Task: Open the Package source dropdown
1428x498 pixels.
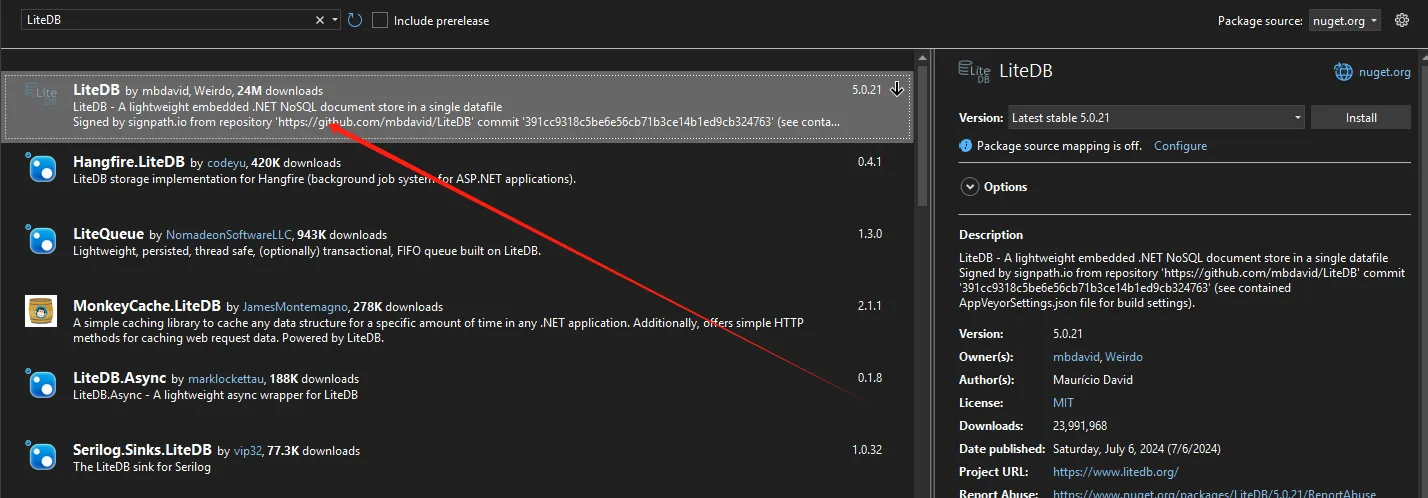Action: pyautogui.click(x=1345, y=21)
